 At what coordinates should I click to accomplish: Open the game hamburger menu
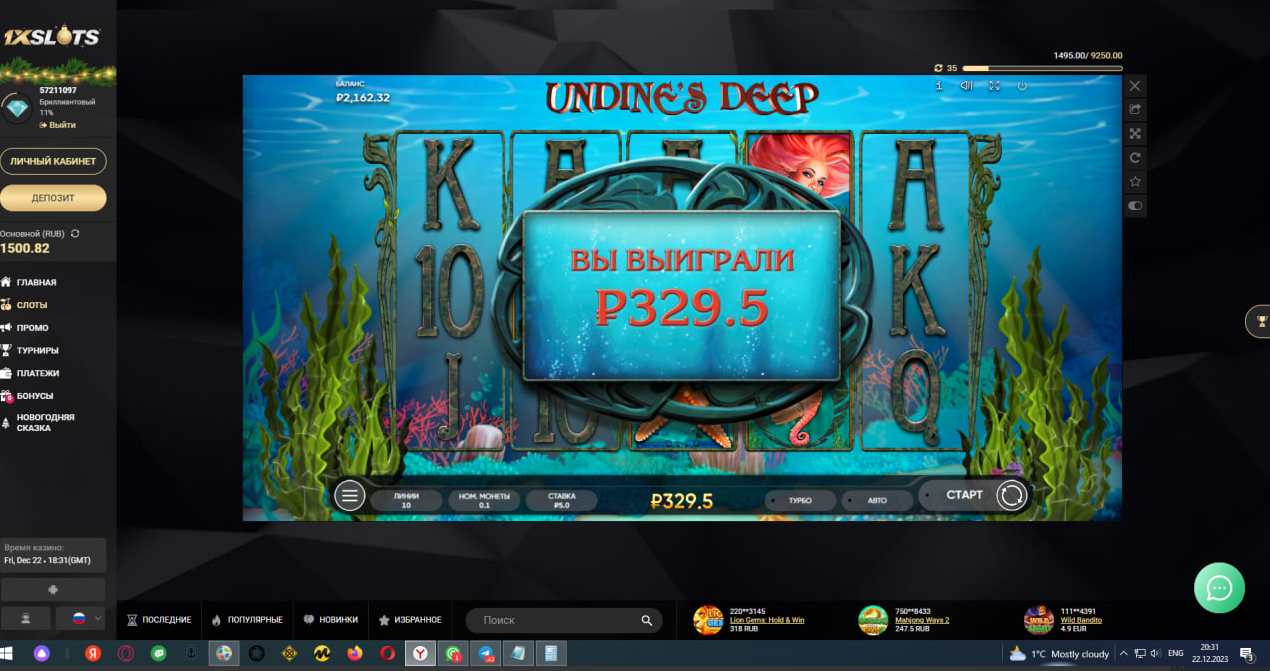(x=349, y=495)
